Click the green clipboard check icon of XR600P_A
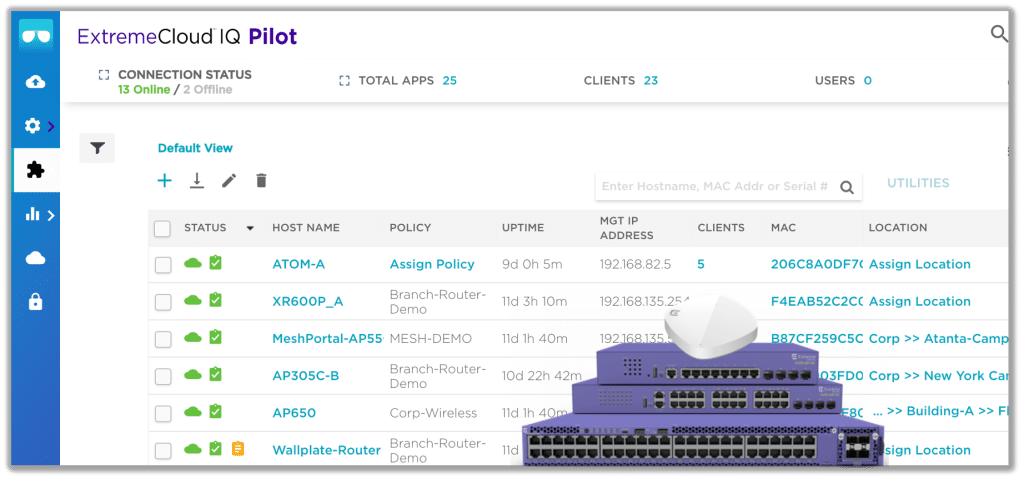Screen dimensions: 1024x483 pos(216,300)
